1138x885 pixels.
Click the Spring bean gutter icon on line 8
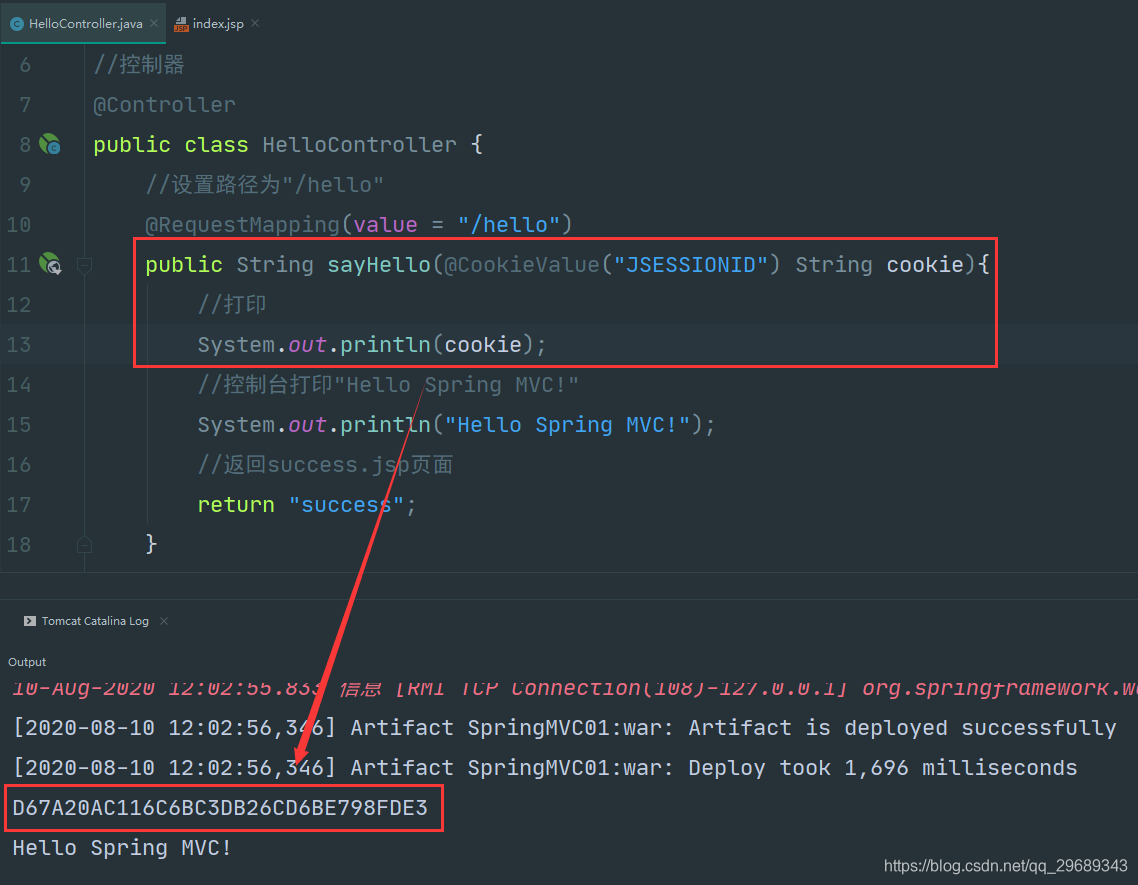pos(50,144)
